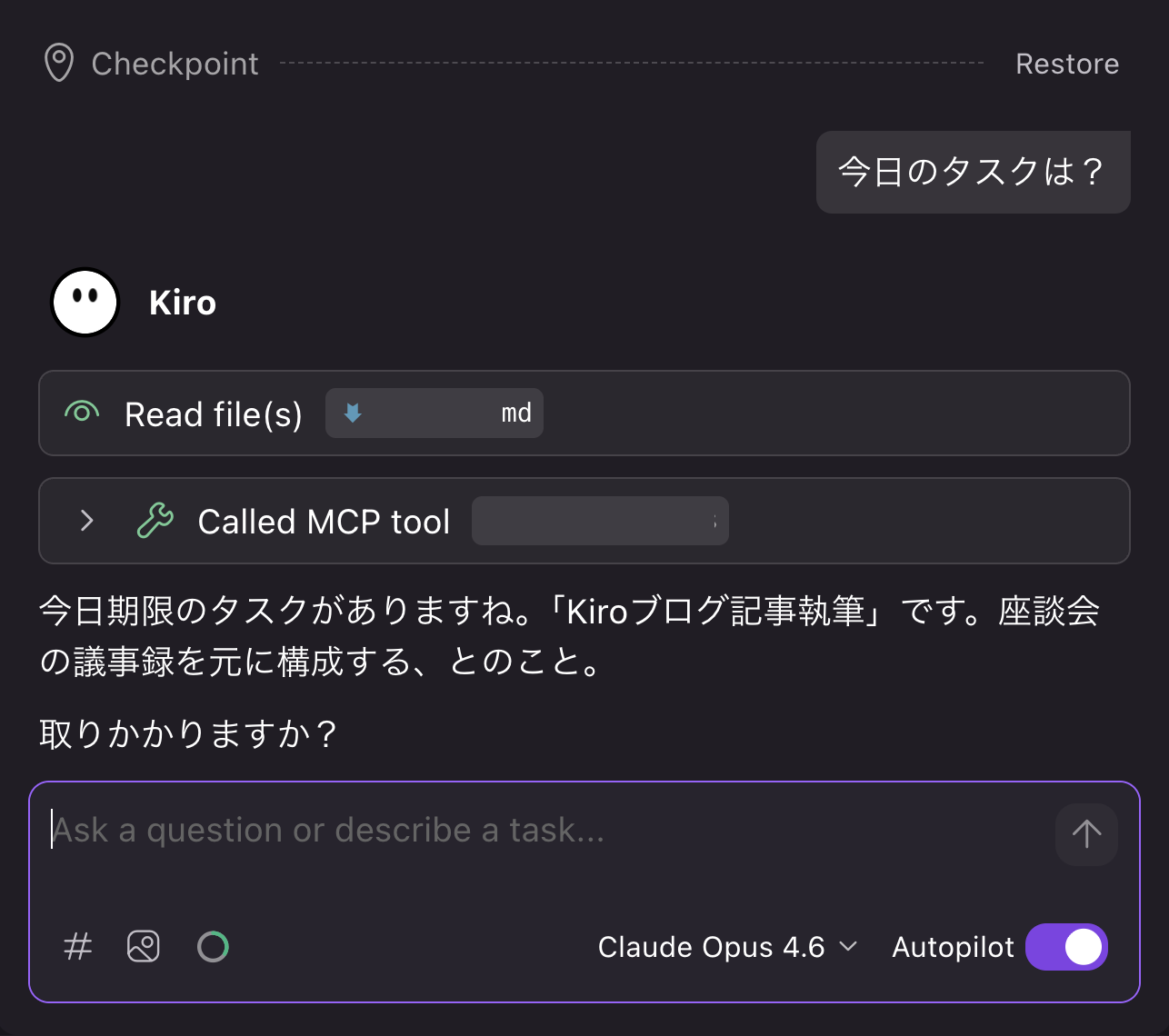Click the hashtag context picker icon

tap(77, 946)
